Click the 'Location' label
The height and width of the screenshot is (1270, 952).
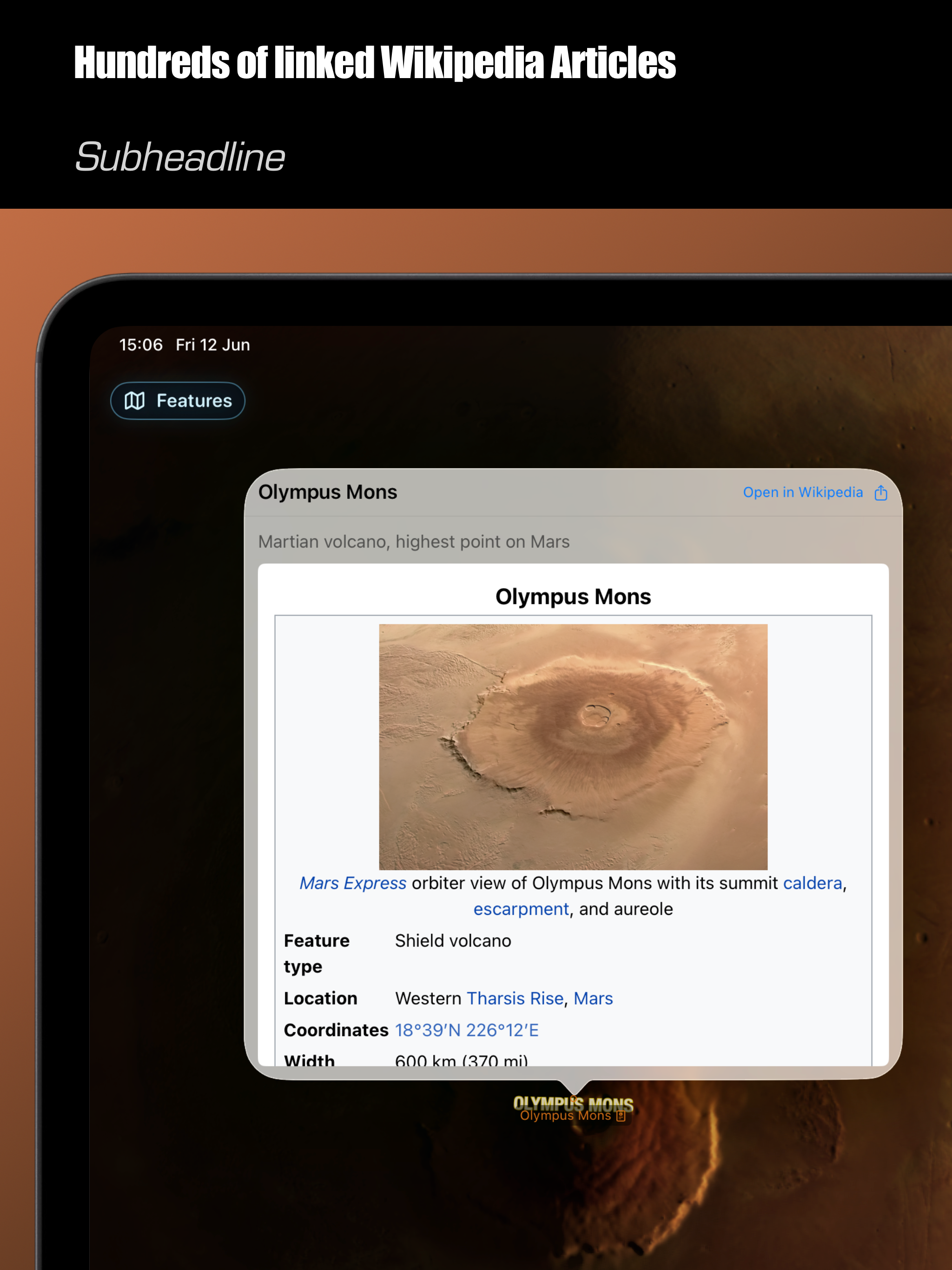tap(320, 999)
